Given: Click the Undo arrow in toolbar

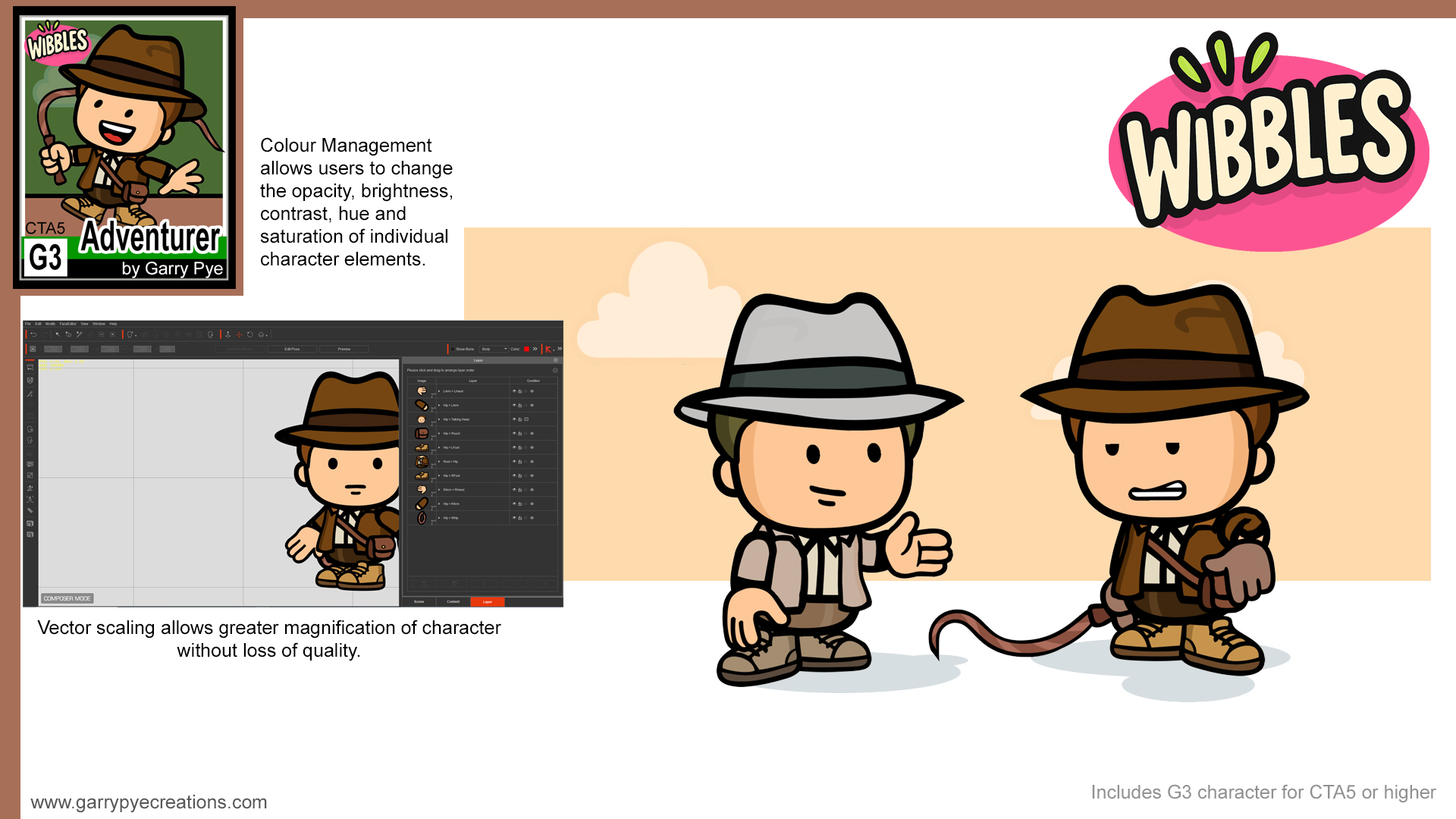Looking at the screenshot, I should point(33,334).
